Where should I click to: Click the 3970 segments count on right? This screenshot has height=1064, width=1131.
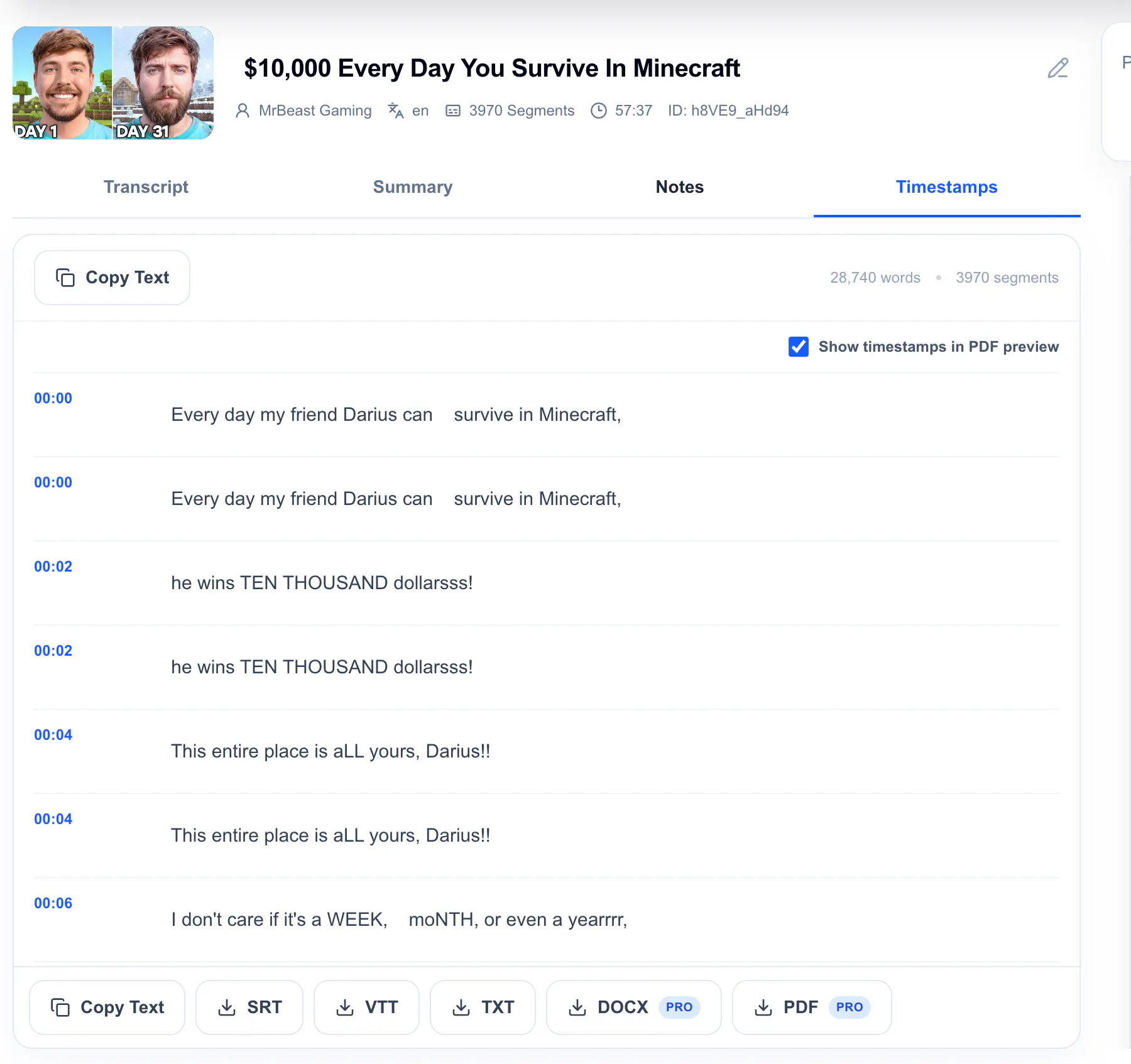1007,278
